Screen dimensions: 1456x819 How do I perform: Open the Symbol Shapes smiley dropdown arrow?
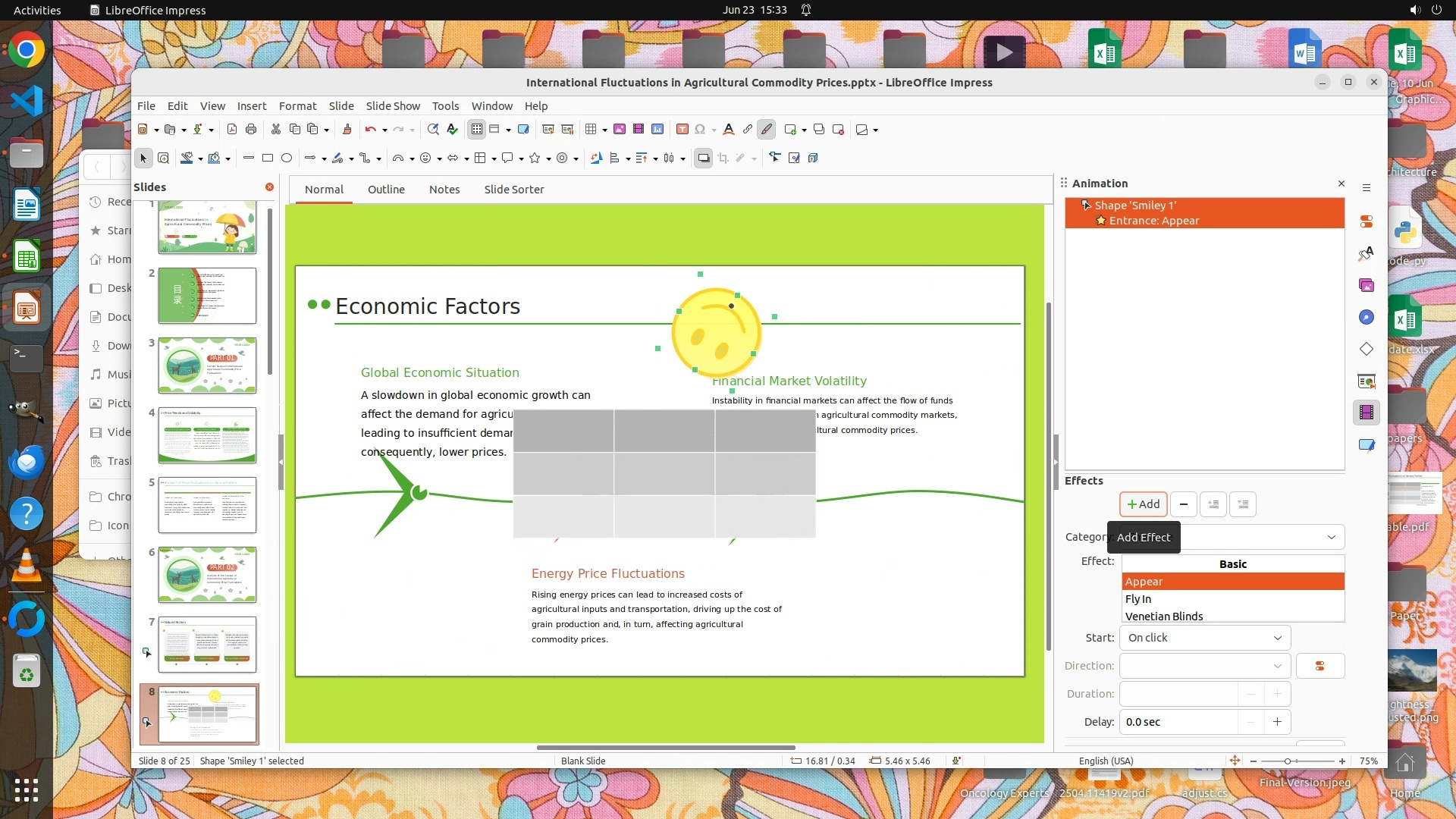click(439, 158)
